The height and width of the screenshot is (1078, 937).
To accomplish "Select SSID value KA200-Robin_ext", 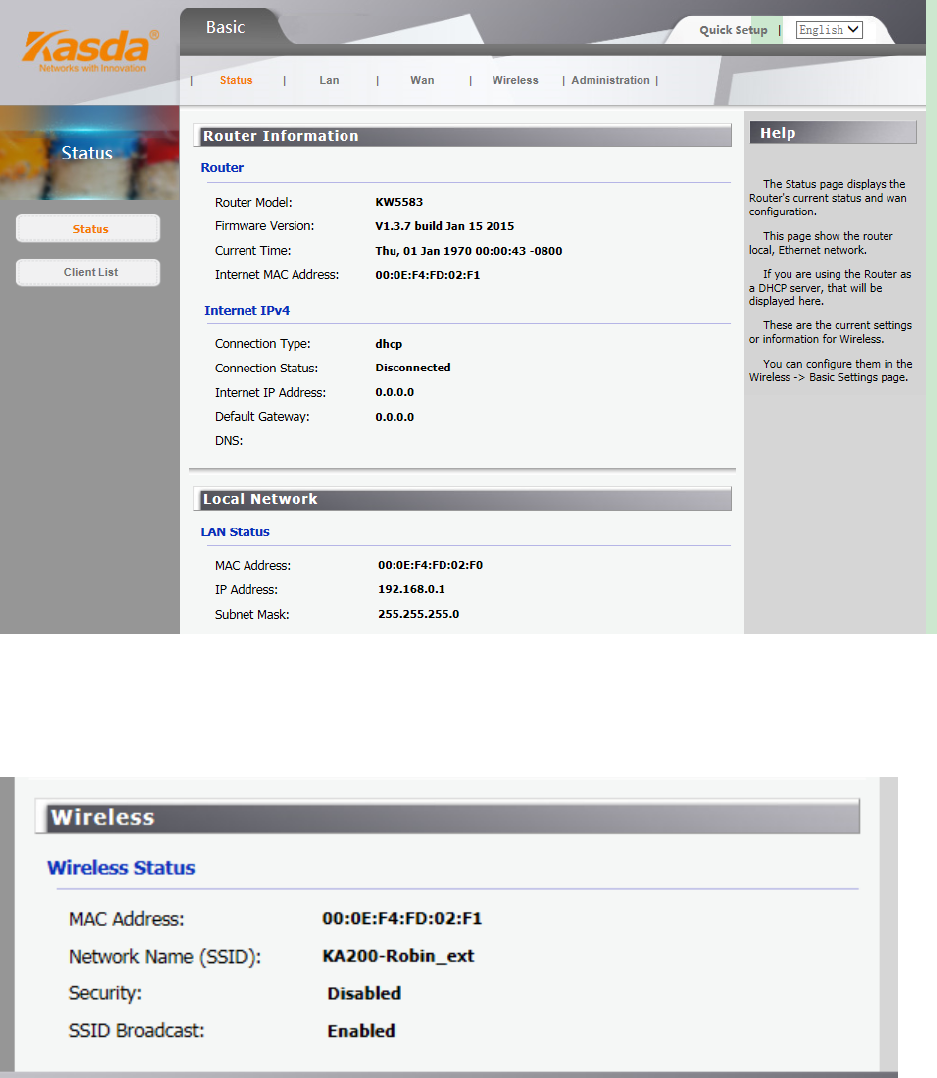I will tap(398, 956).
